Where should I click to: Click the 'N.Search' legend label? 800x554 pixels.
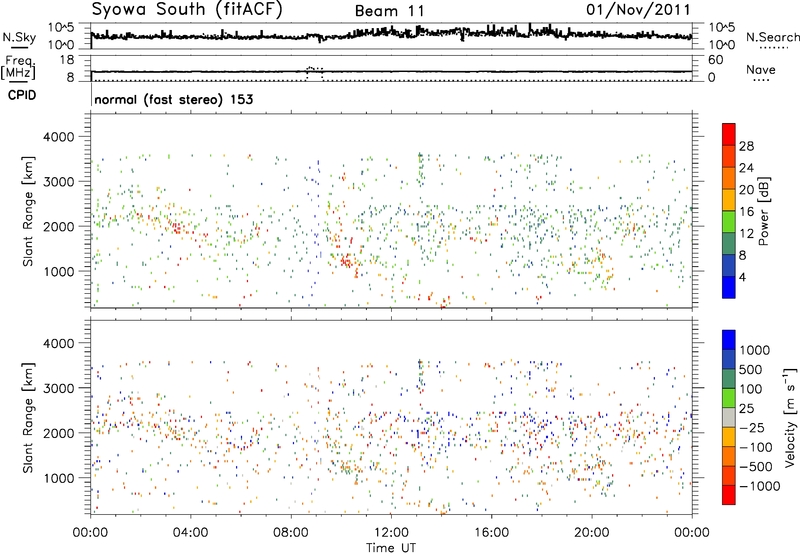click(773, 37)
